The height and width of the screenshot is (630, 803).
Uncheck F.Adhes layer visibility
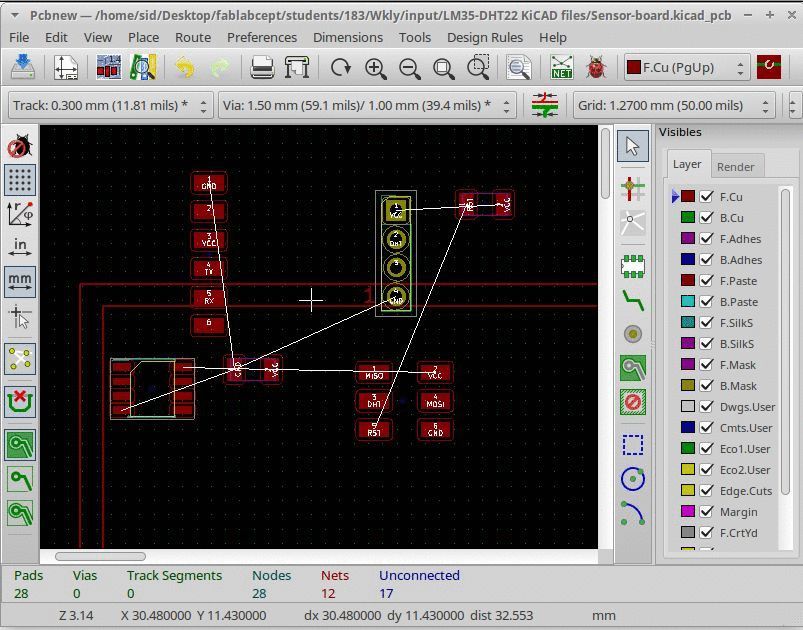click(x=706, y=239)
